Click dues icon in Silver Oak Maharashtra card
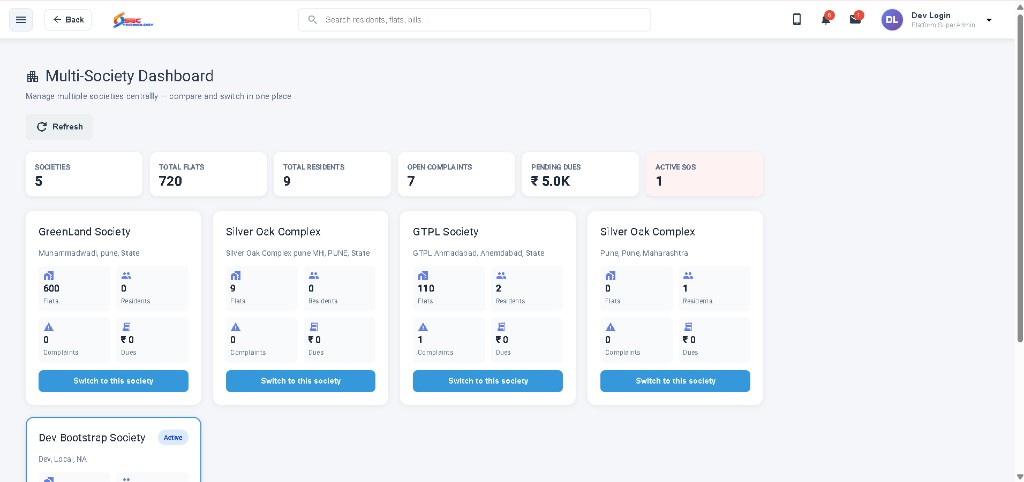Image resolution: width=1024 pixels, height=482 pixels. tap(688, 327)
